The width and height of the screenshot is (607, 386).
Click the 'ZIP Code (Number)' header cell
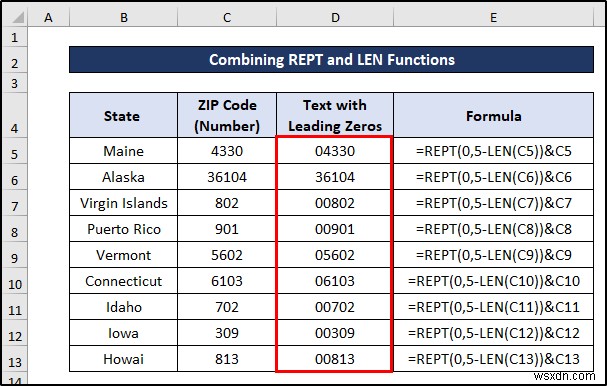(x=227, y=115)
